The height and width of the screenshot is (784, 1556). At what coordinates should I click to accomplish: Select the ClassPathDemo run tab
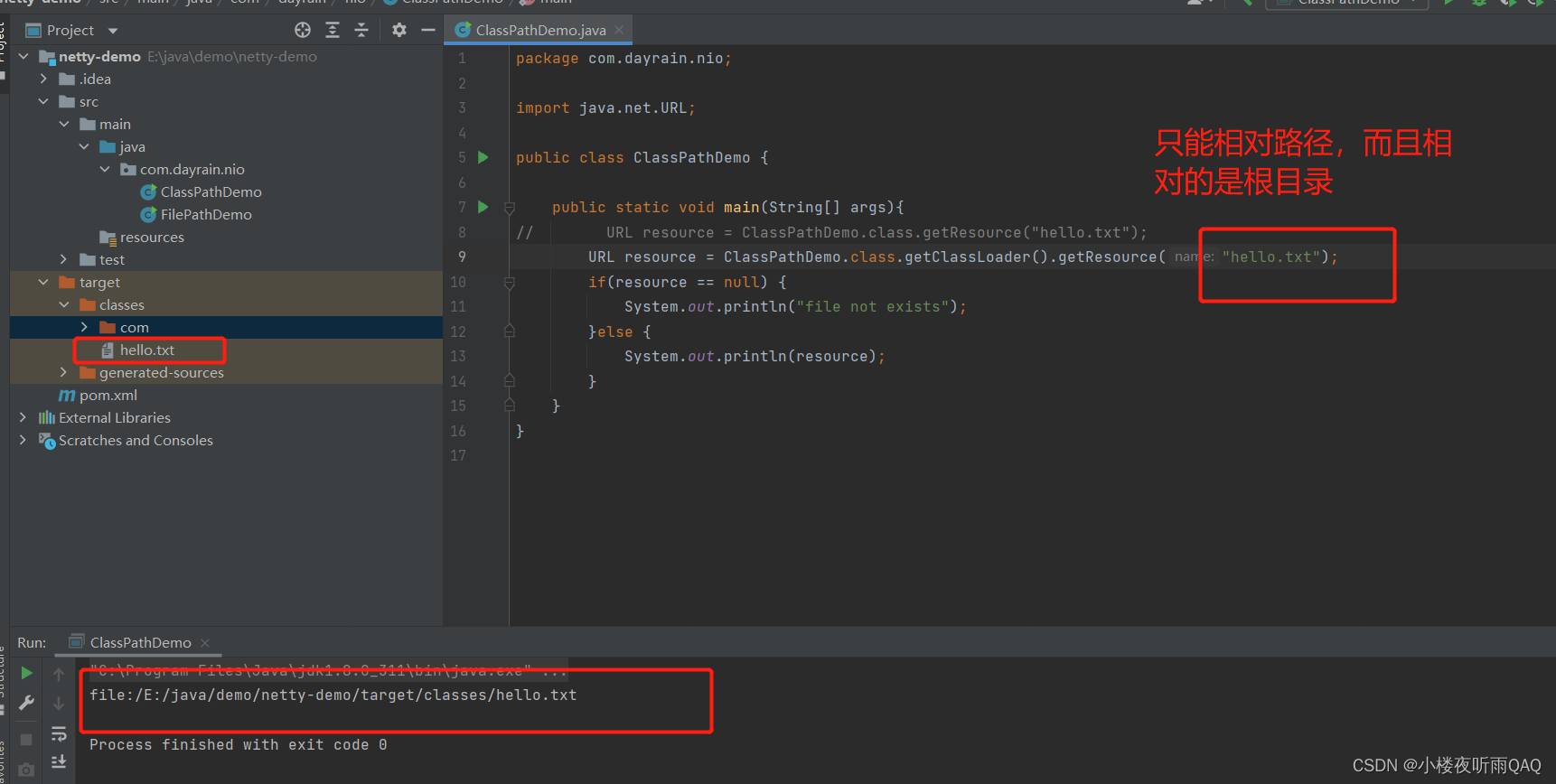[140, 642]
